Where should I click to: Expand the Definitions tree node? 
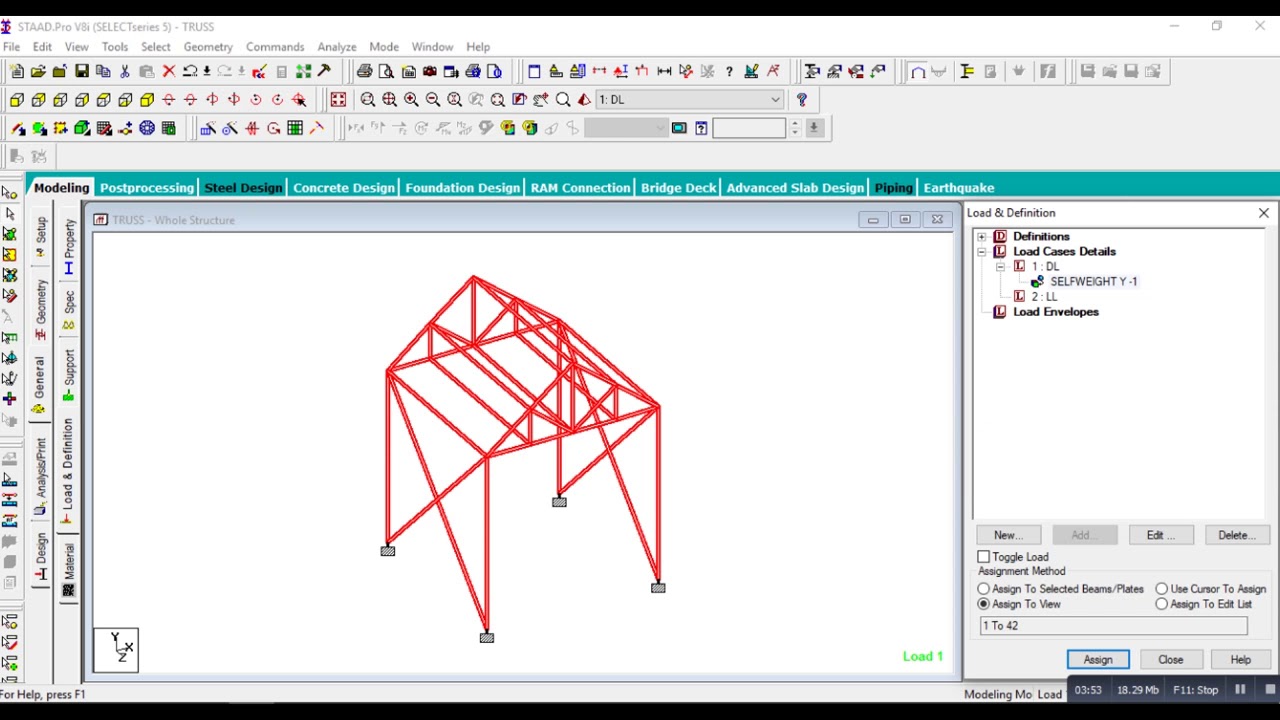pyautogui.click(x=982, y=237)
